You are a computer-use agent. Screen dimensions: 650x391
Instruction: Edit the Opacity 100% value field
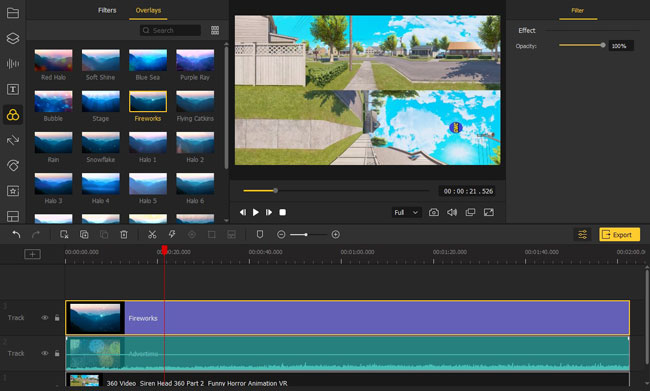[x=621, y=46]
